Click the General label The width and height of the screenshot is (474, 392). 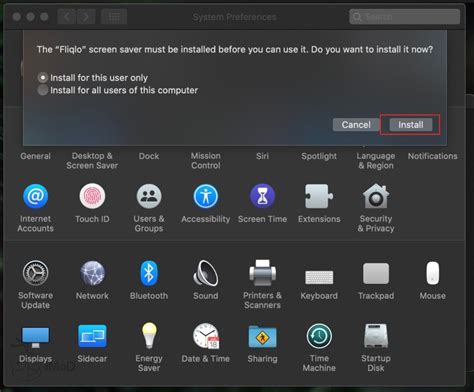(x=35, y=156)
